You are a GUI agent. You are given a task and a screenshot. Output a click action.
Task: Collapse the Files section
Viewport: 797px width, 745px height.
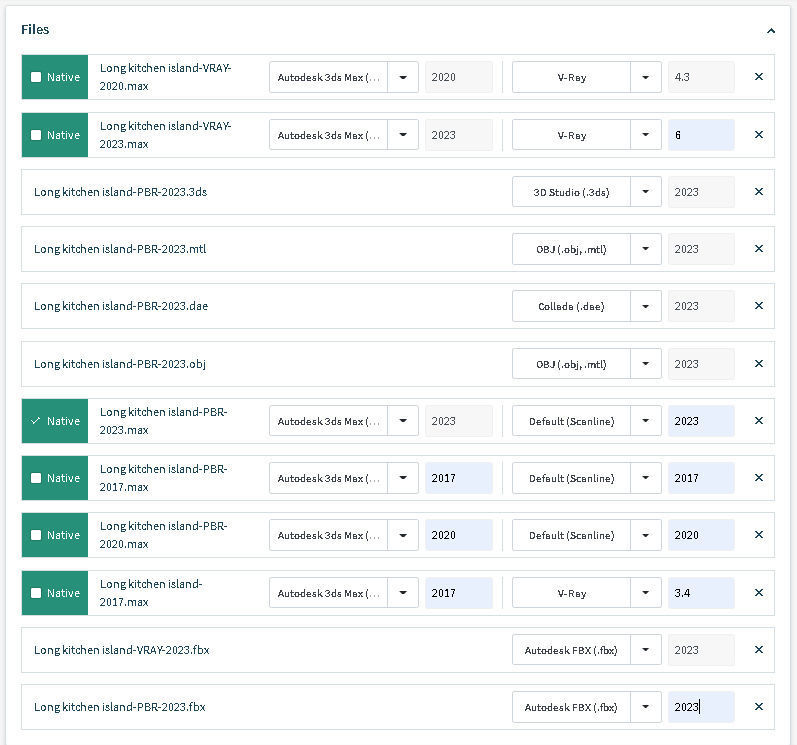[x=770, y=31]
